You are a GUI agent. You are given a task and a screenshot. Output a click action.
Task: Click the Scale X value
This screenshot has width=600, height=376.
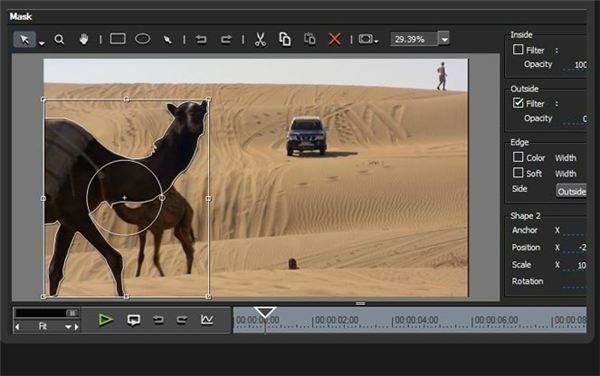[x=582, y=265]
